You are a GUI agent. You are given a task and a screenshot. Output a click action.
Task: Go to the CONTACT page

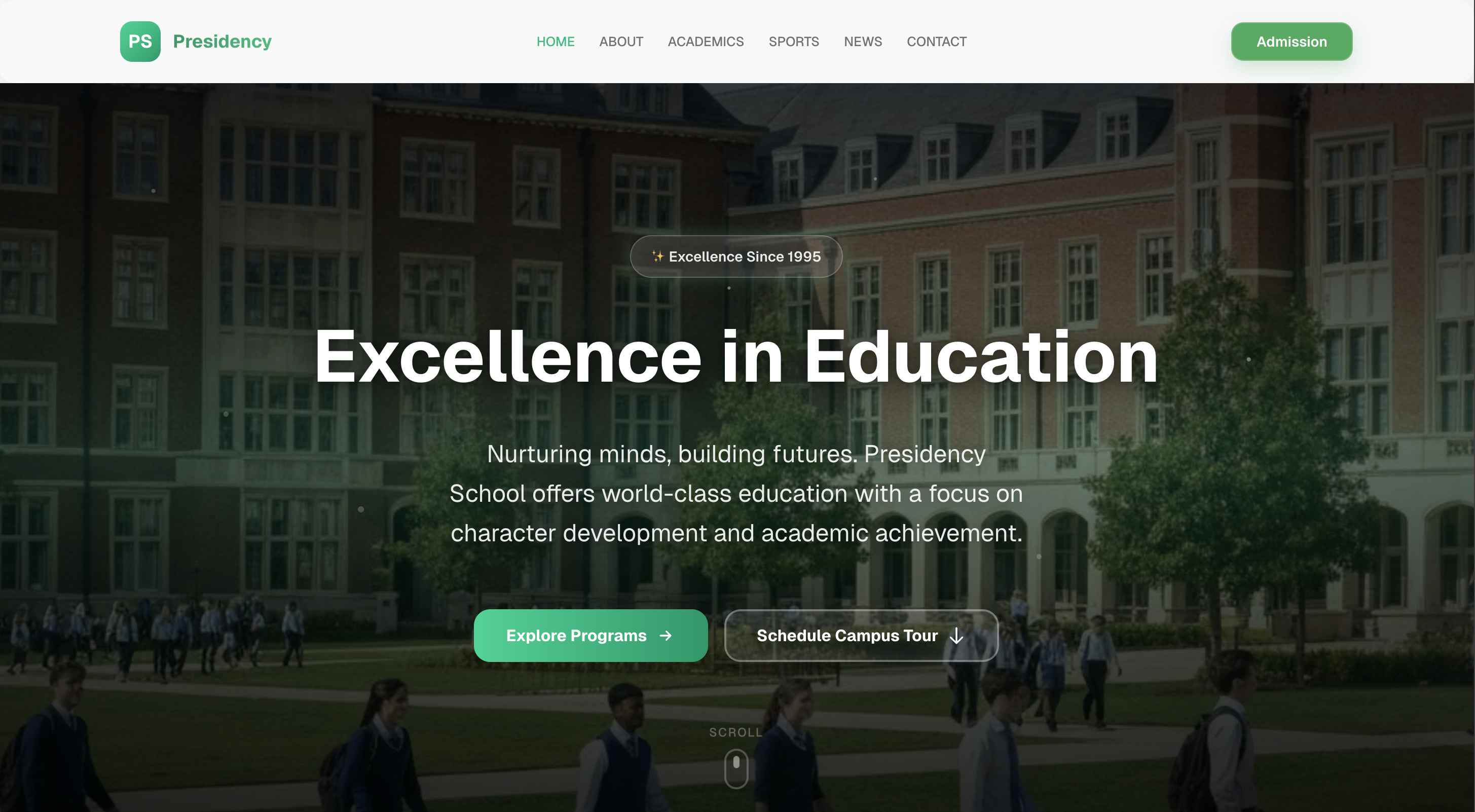click(936, 41)
